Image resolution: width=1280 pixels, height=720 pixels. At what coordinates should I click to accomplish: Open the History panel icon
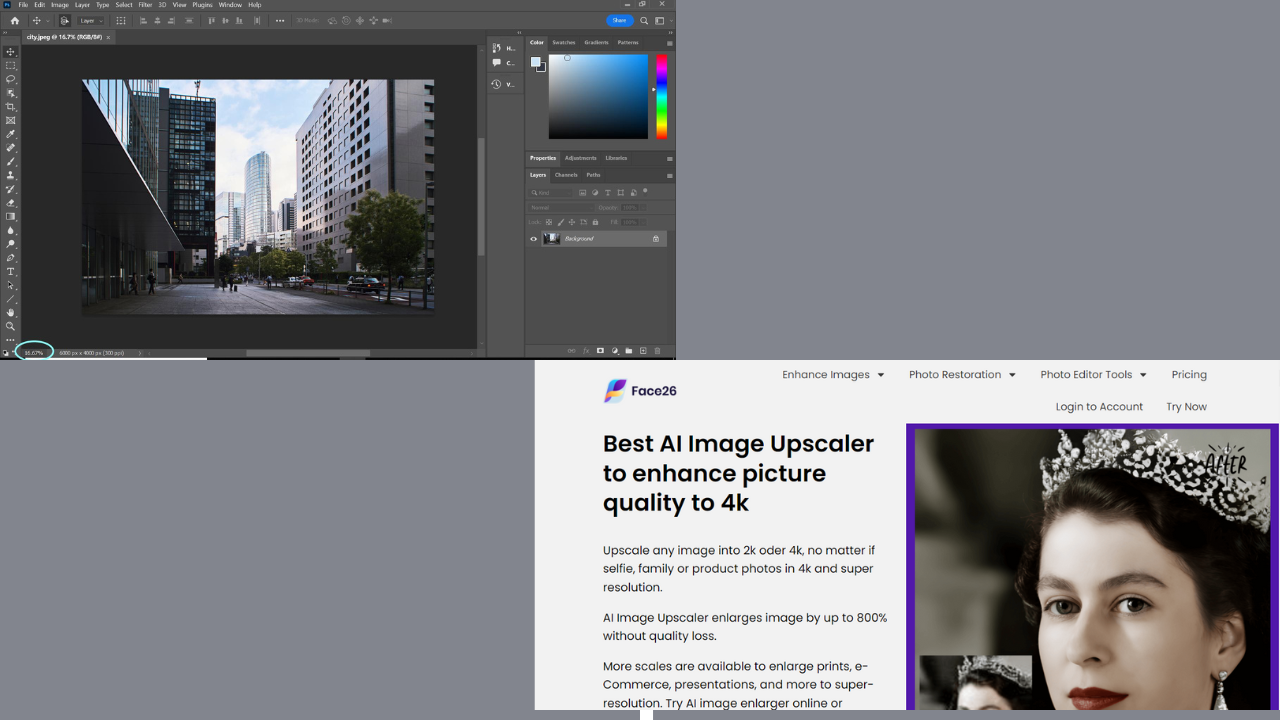coord(496,48)
